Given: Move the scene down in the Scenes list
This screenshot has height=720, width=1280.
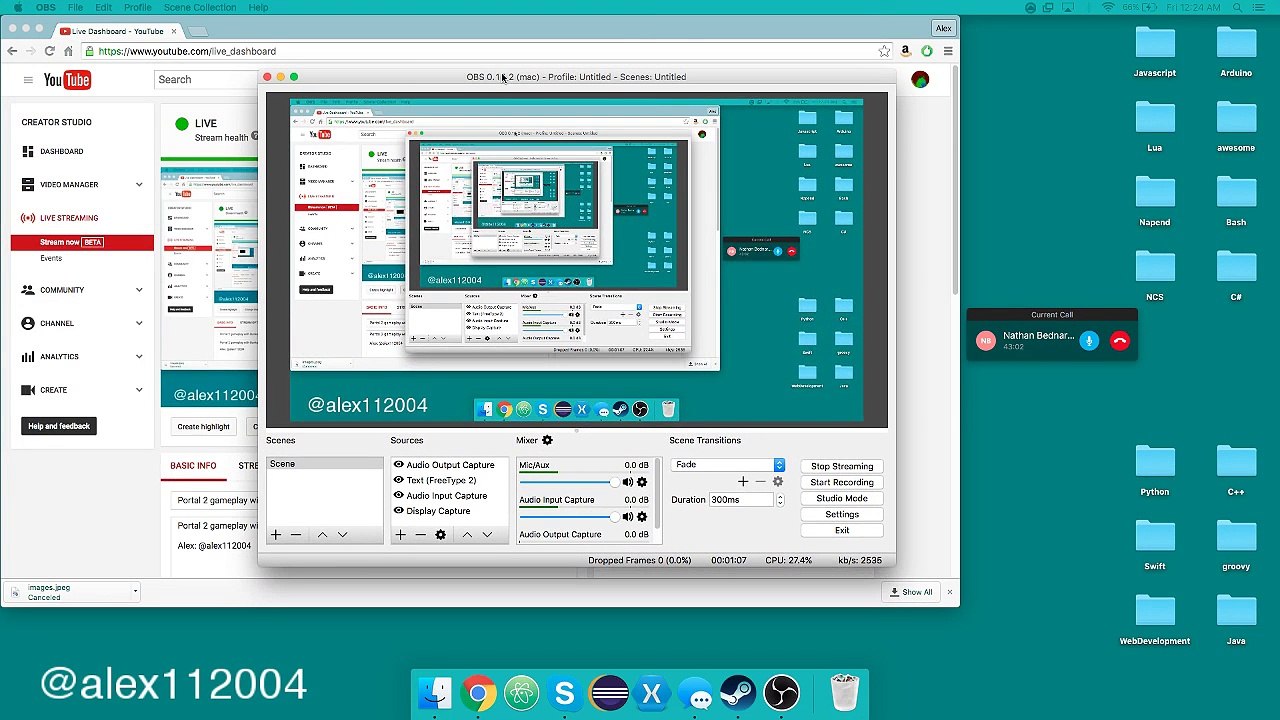Looking at the screenshot, I should (x=342, y=535).
